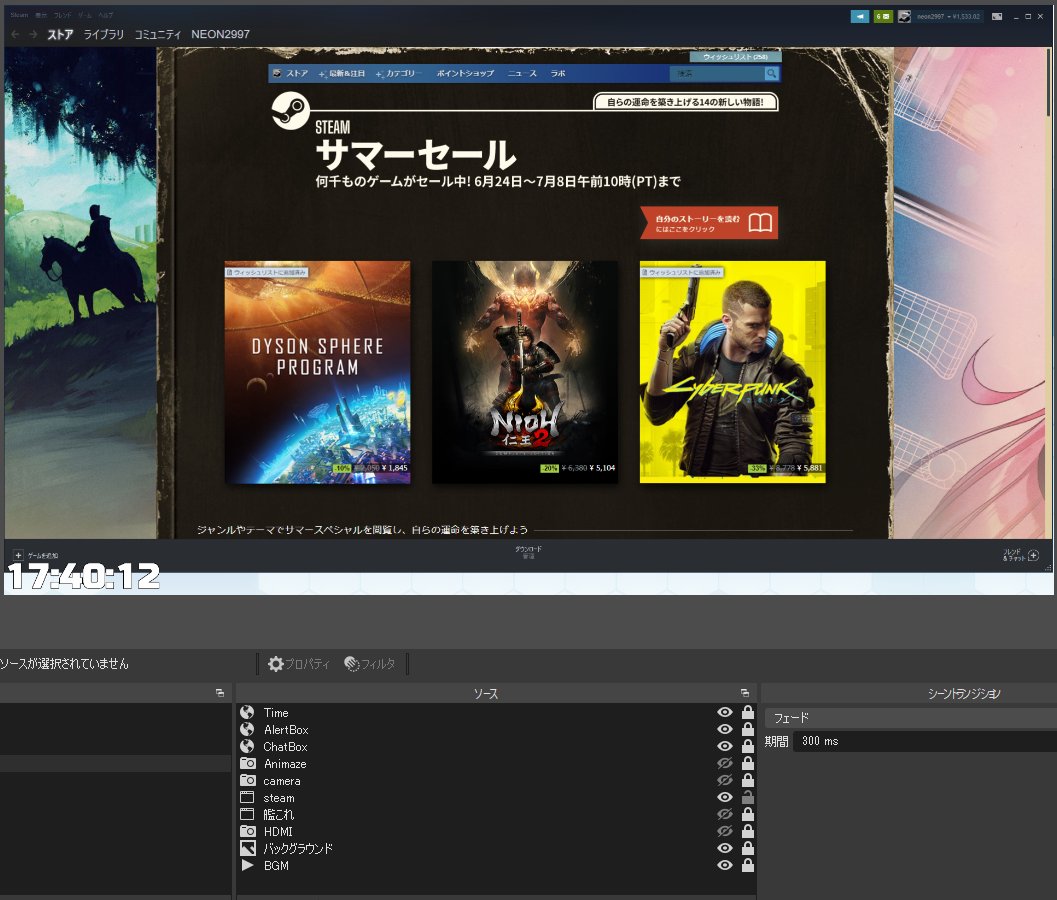Screen dimensions: 1057x900
Task: Lock the steam source
Action: tap(748, 798)
